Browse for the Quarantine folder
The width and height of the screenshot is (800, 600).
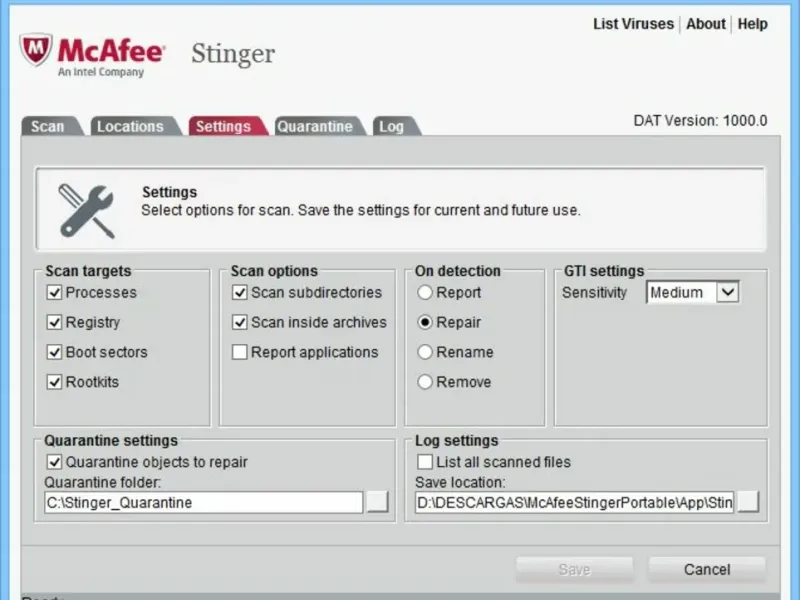(x=378, y=502)
